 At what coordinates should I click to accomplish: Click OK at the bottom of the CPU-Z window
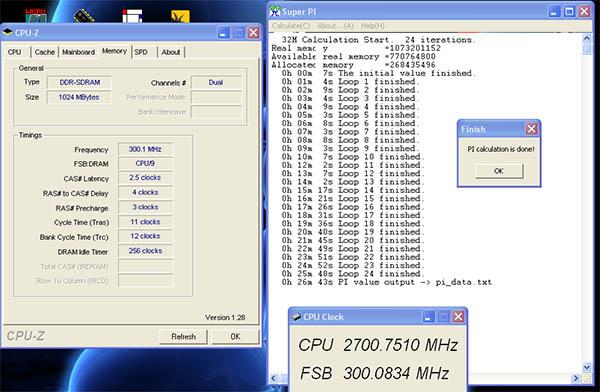pos(235,336)
